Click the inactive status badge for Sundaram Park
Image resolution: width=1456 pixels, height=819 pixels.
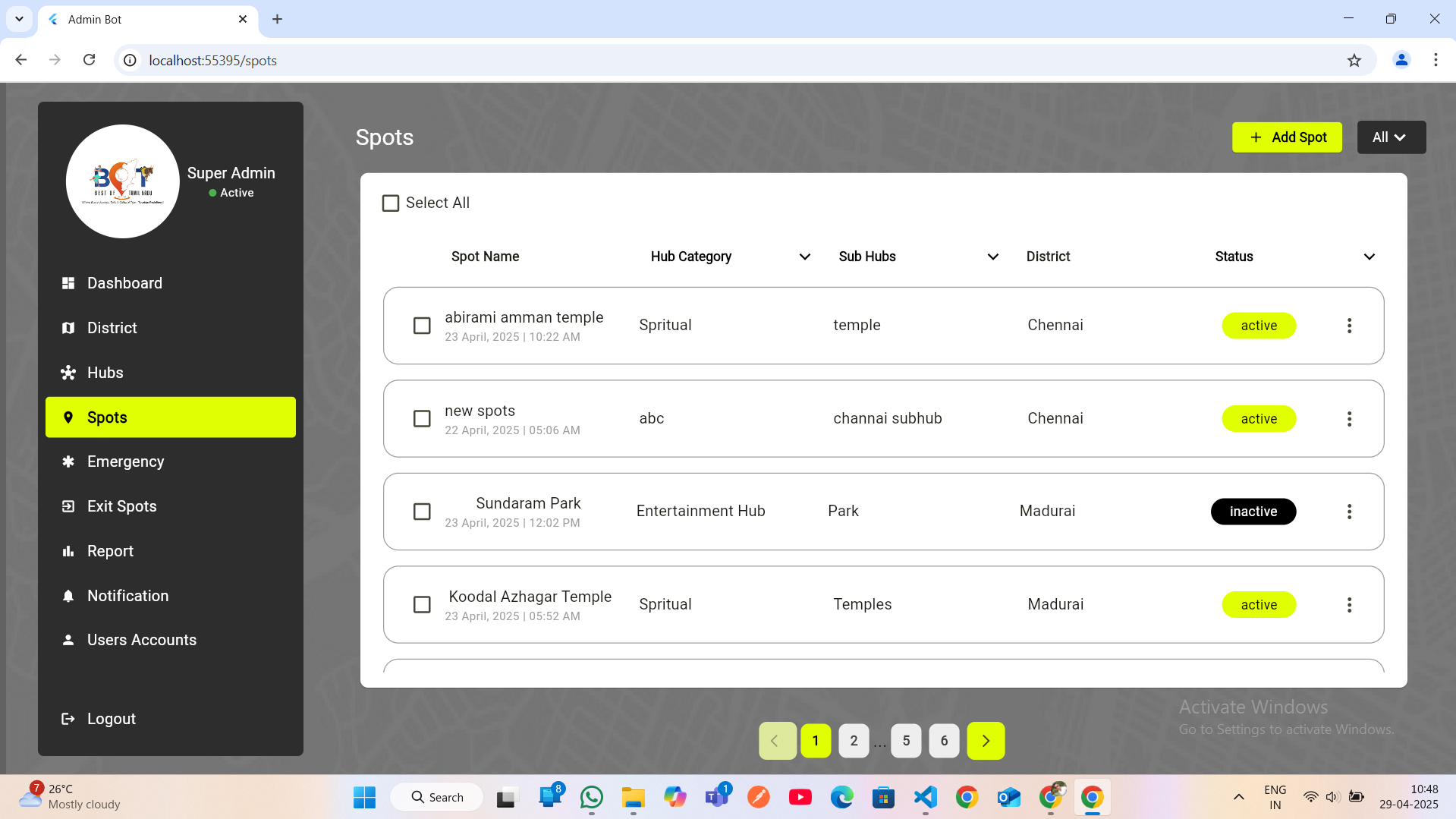(1253, 512)
